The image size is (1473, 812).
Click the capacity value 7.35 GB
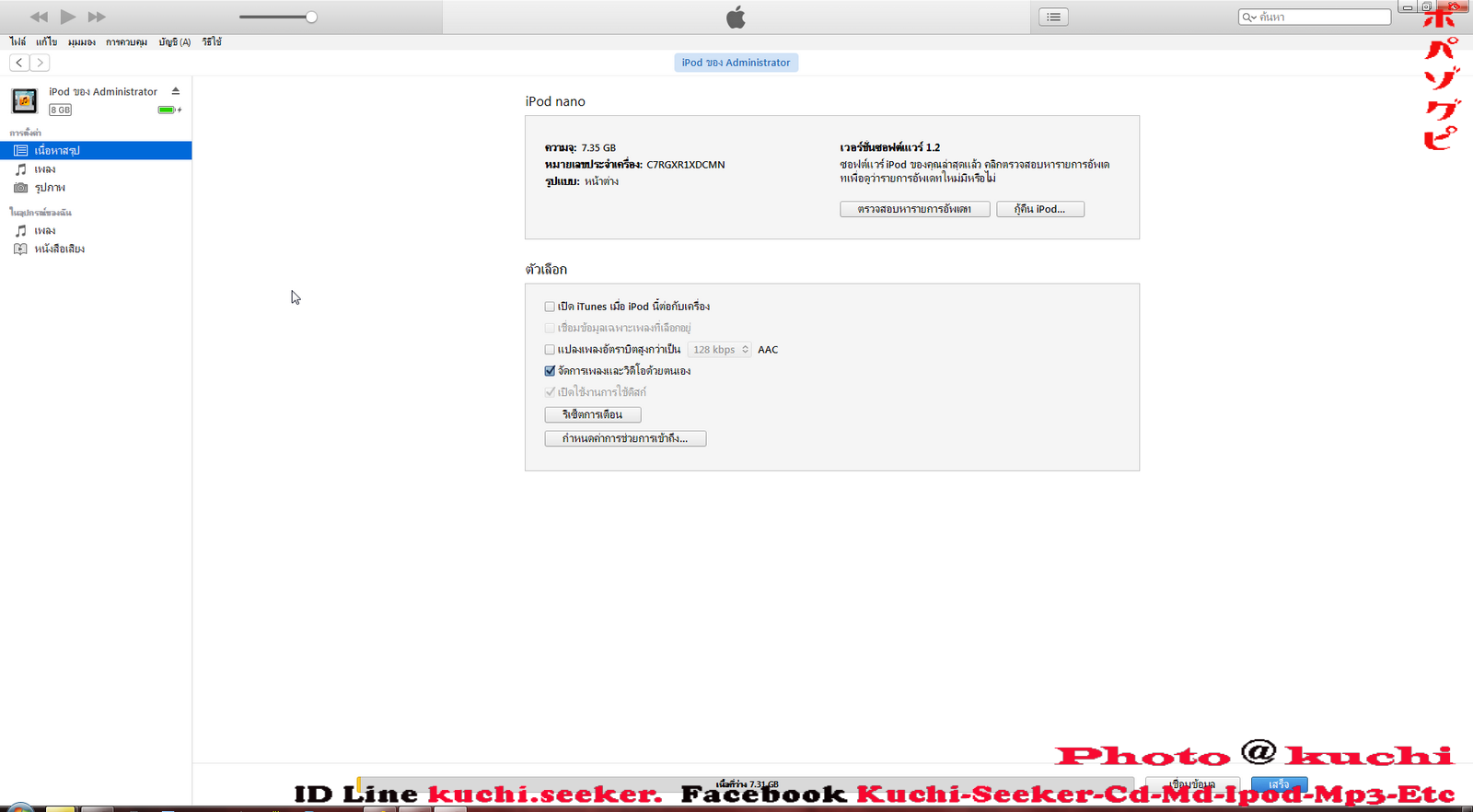tap(598, 147)
